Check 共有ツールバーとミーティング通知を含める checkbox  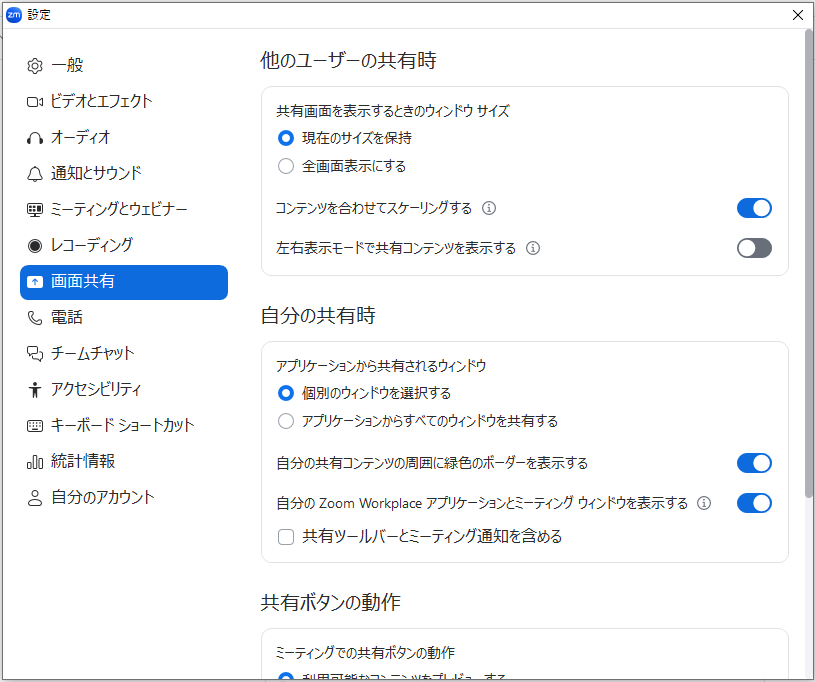[286, 537]
